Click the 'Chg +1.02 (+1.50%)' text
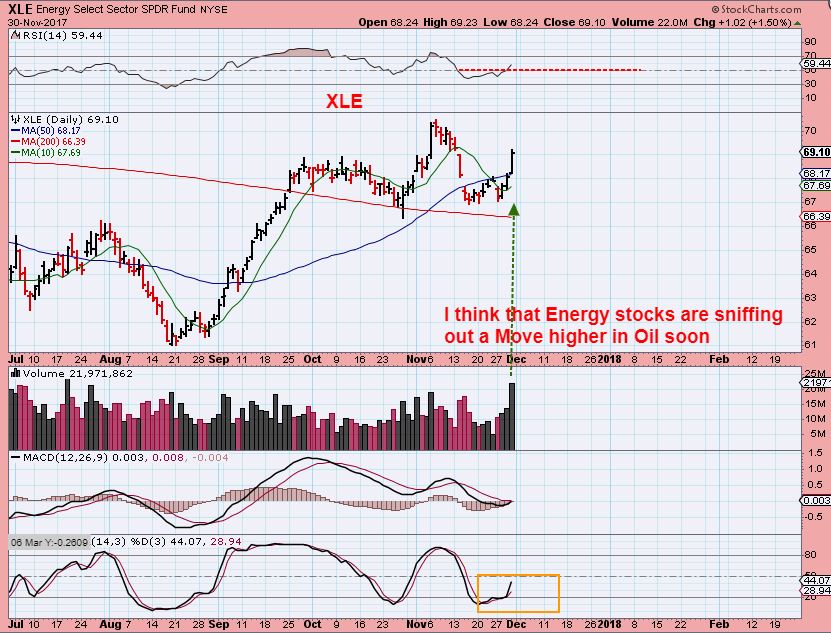Viewport: 831px width, 633px height. 742,22
